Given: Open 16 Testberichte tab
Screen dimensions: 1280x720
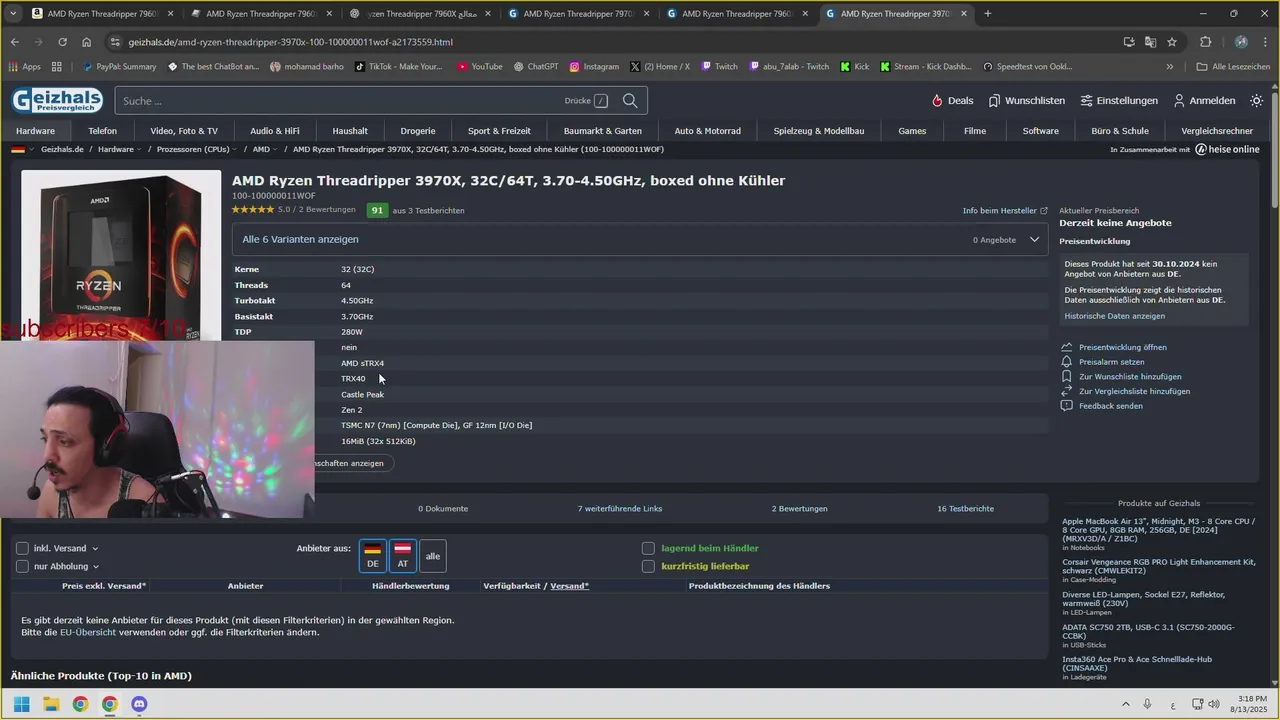Looking at the screenshot, I should coord(965,508).
